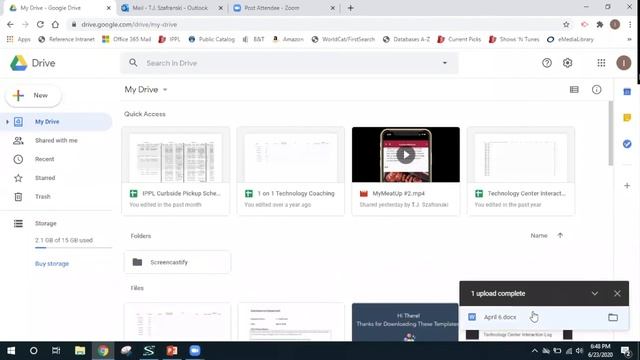Screen dimensions: 640x360
Task: Open the Storage section
Action: 45,224
